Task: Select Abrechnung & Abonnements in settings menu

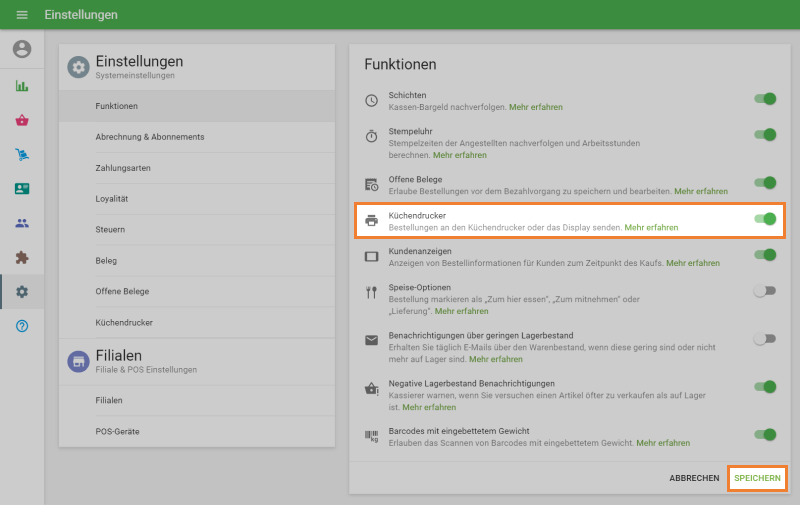Action: point(150,137)
